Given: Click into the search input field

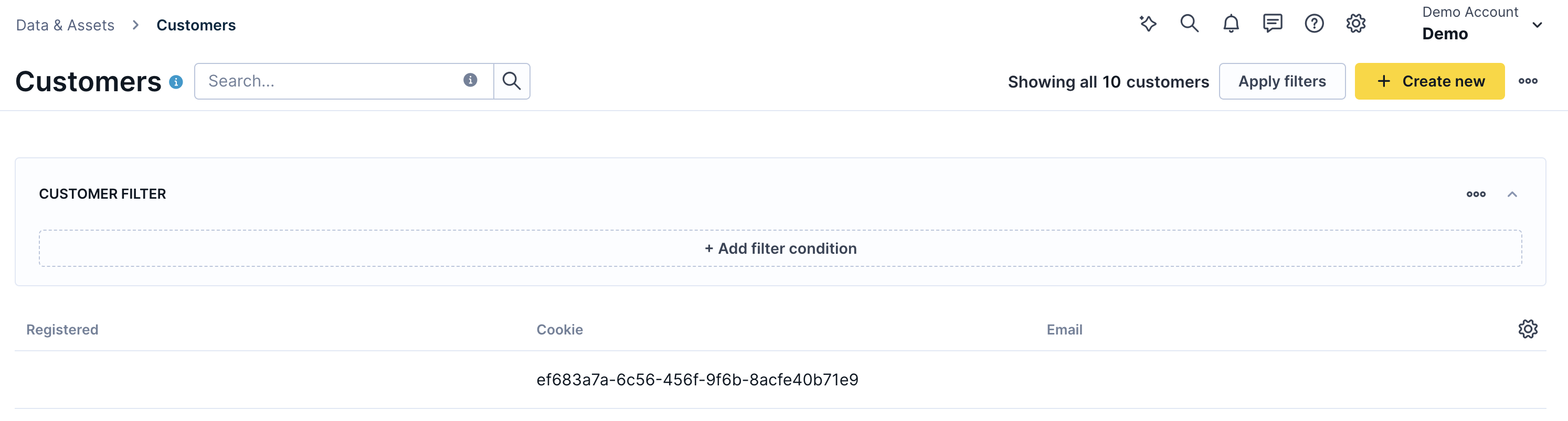Looking at the screenshot, I should [x=329, y=80].
